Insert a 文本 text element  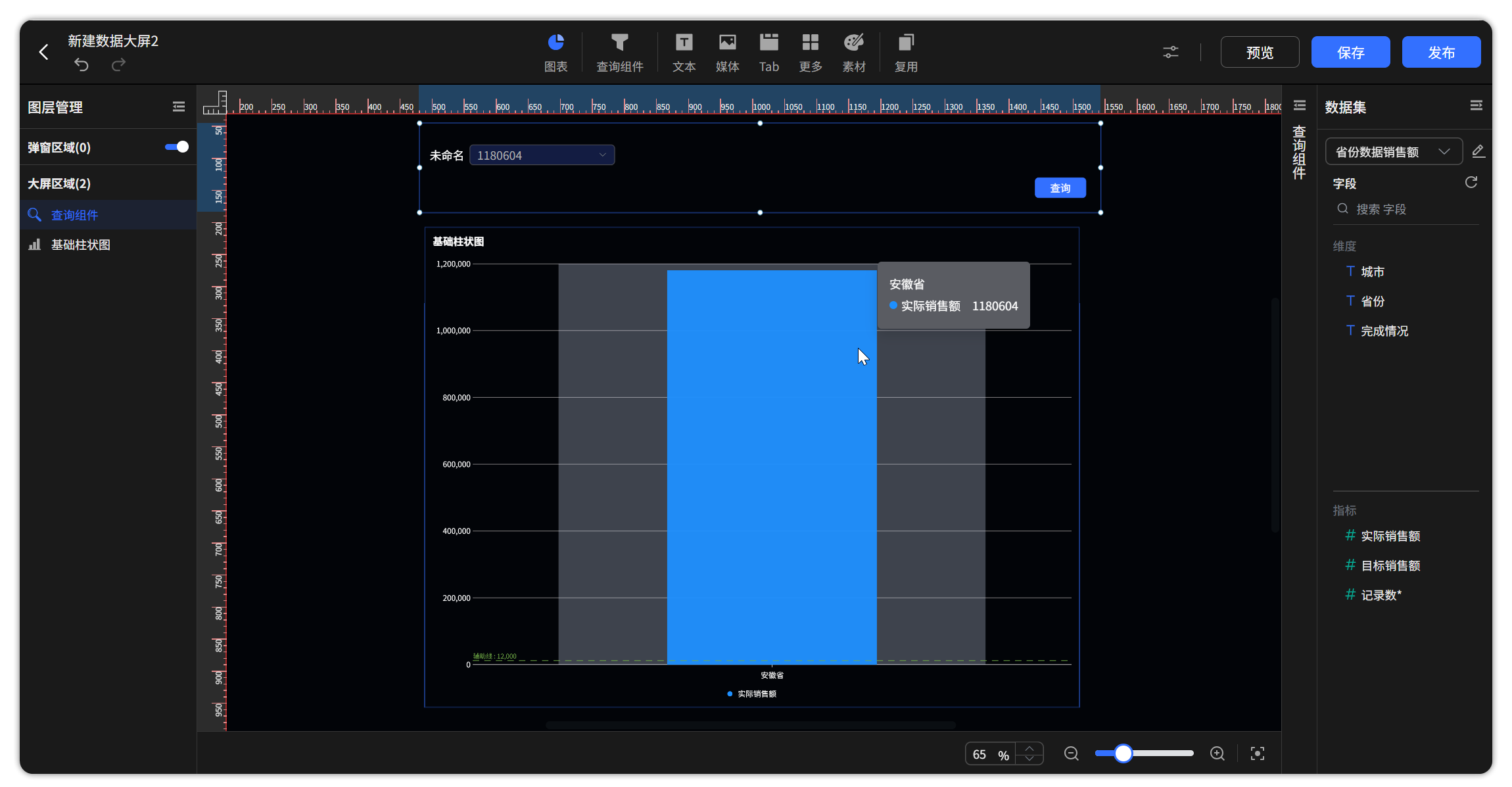click(684, 53)
